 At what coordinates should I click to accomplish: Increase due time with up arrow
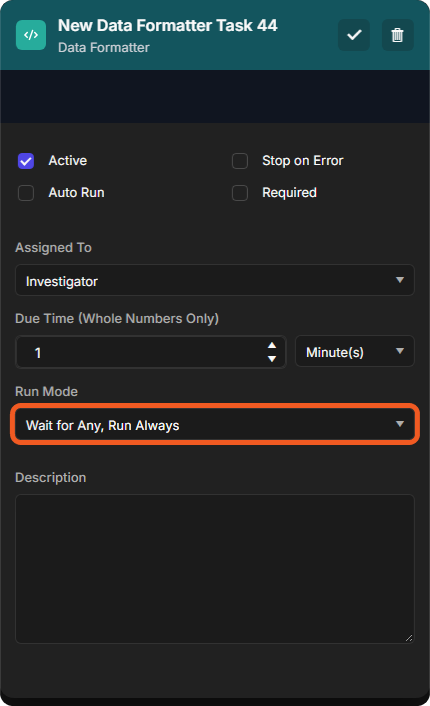click(x=272, y=345)
